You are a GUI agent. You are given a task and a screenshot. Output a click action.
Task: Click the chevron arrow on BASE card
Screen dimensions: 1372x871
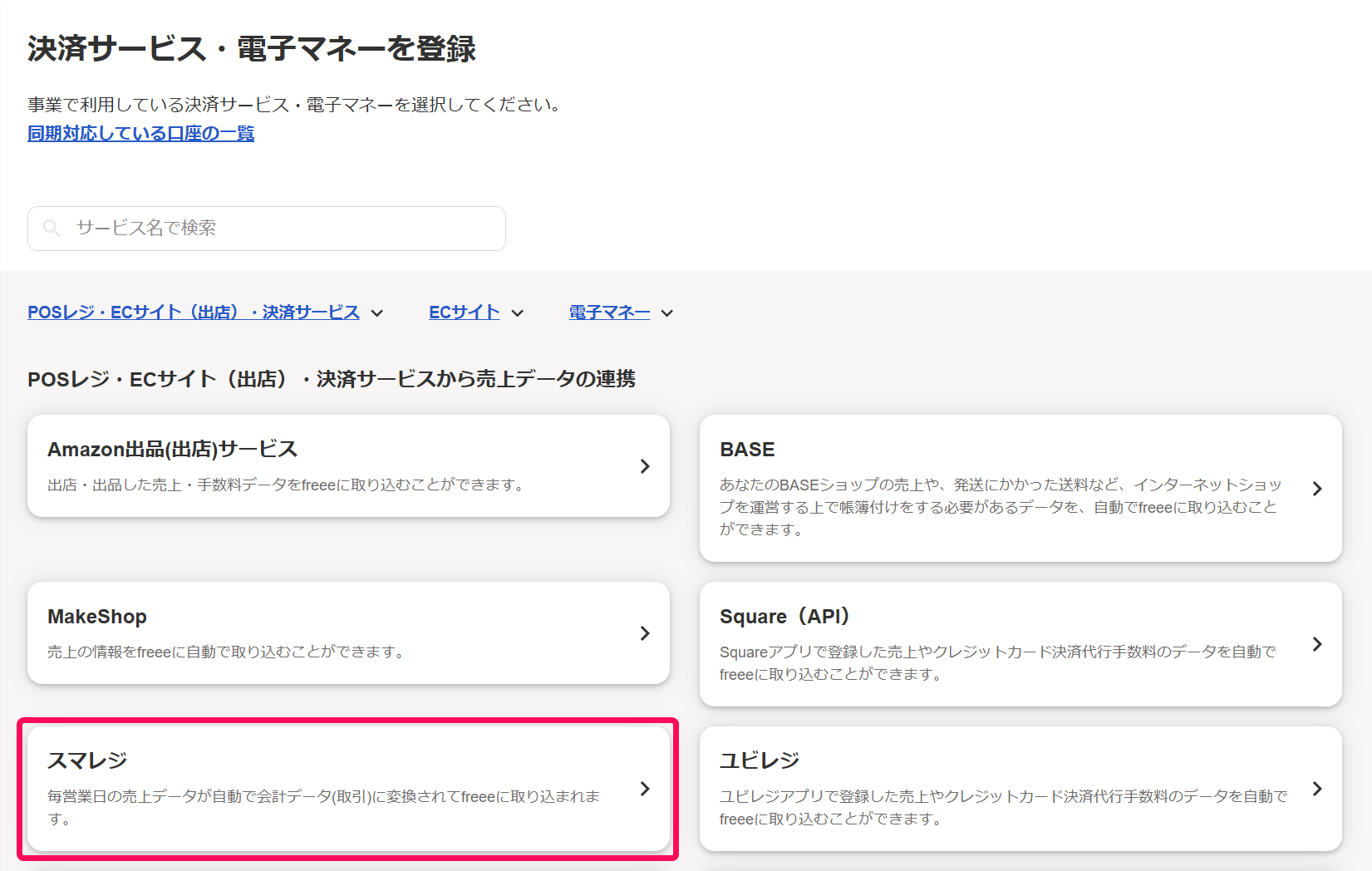click(1317, 489)
